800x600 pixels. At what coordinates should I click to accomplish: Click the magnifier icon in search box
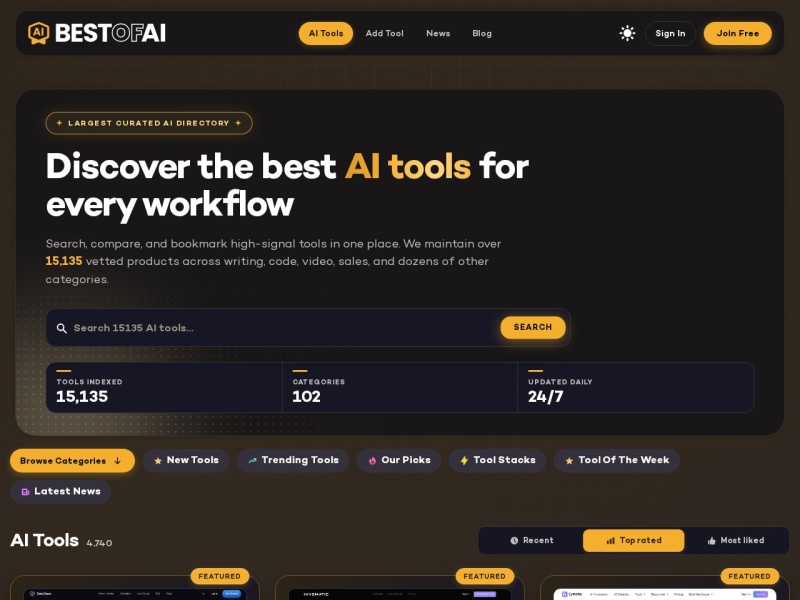click(61, 328)
